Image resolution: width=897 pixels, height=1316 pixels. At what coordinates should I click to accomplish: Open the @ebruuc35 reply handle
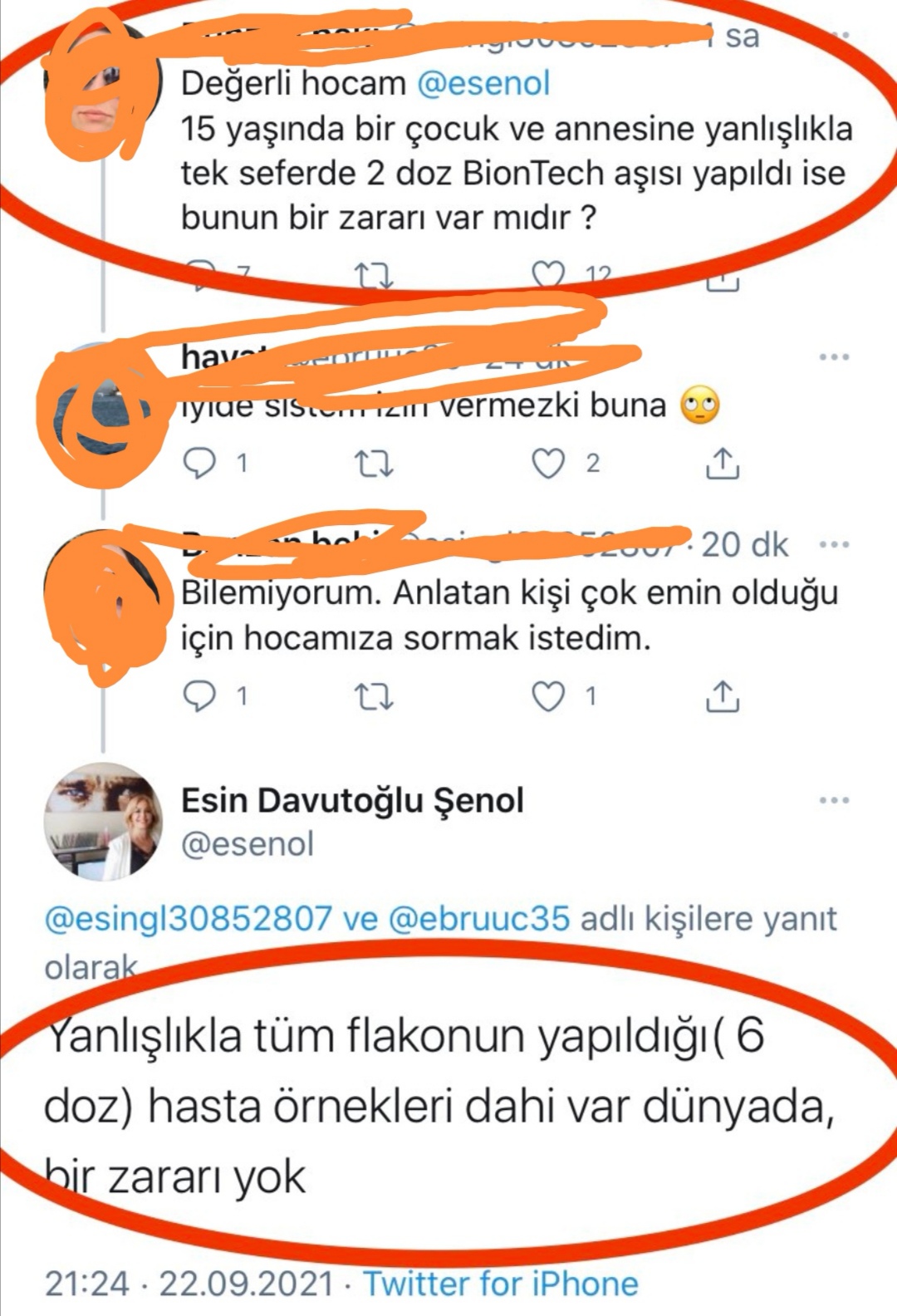(x=479, y=919)
